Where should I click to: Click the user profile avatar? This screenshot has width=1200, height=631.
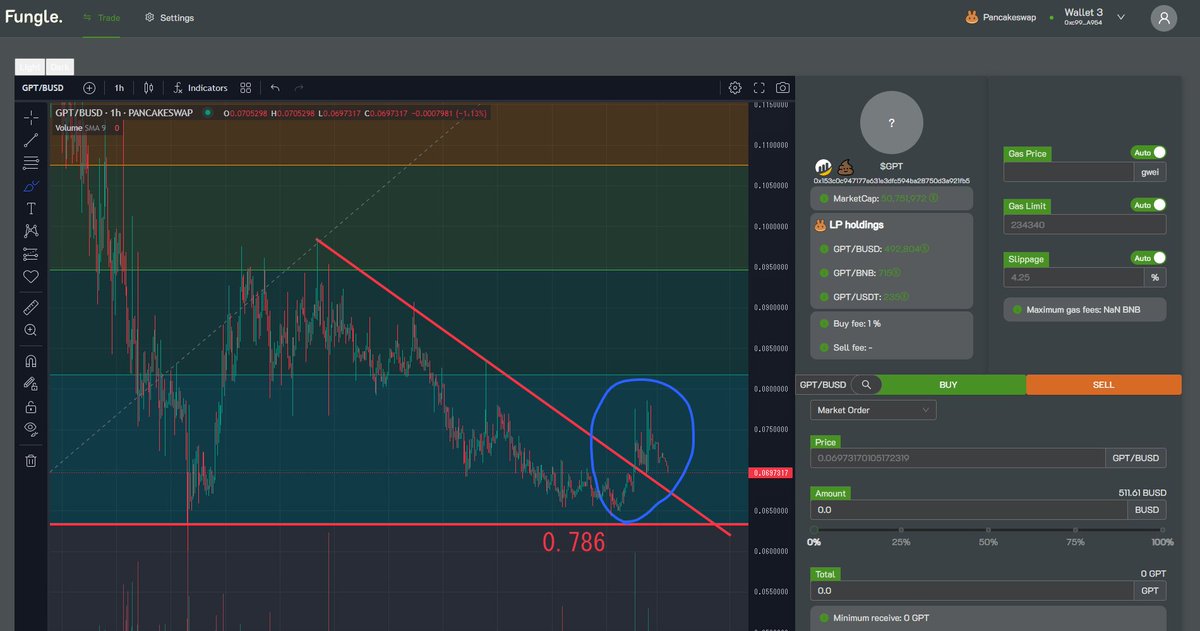1164,18
